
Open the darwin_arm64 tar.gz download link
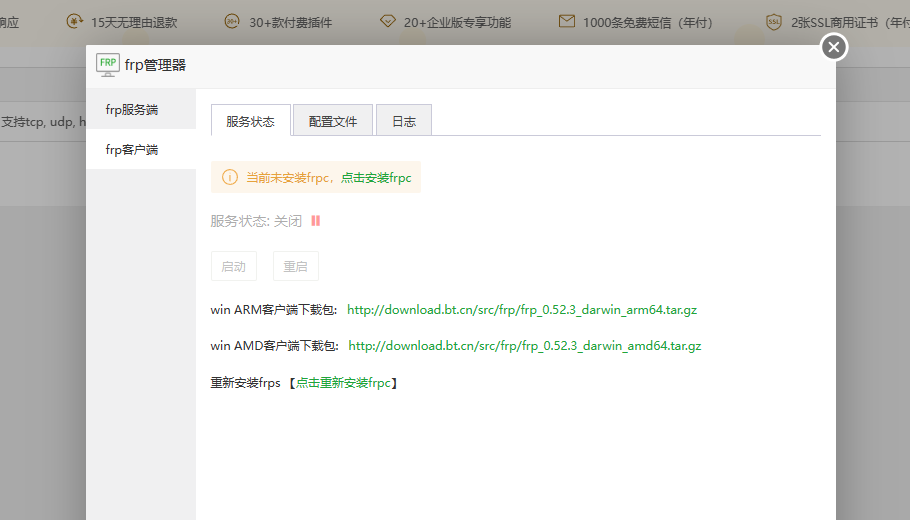pos(522,310)
